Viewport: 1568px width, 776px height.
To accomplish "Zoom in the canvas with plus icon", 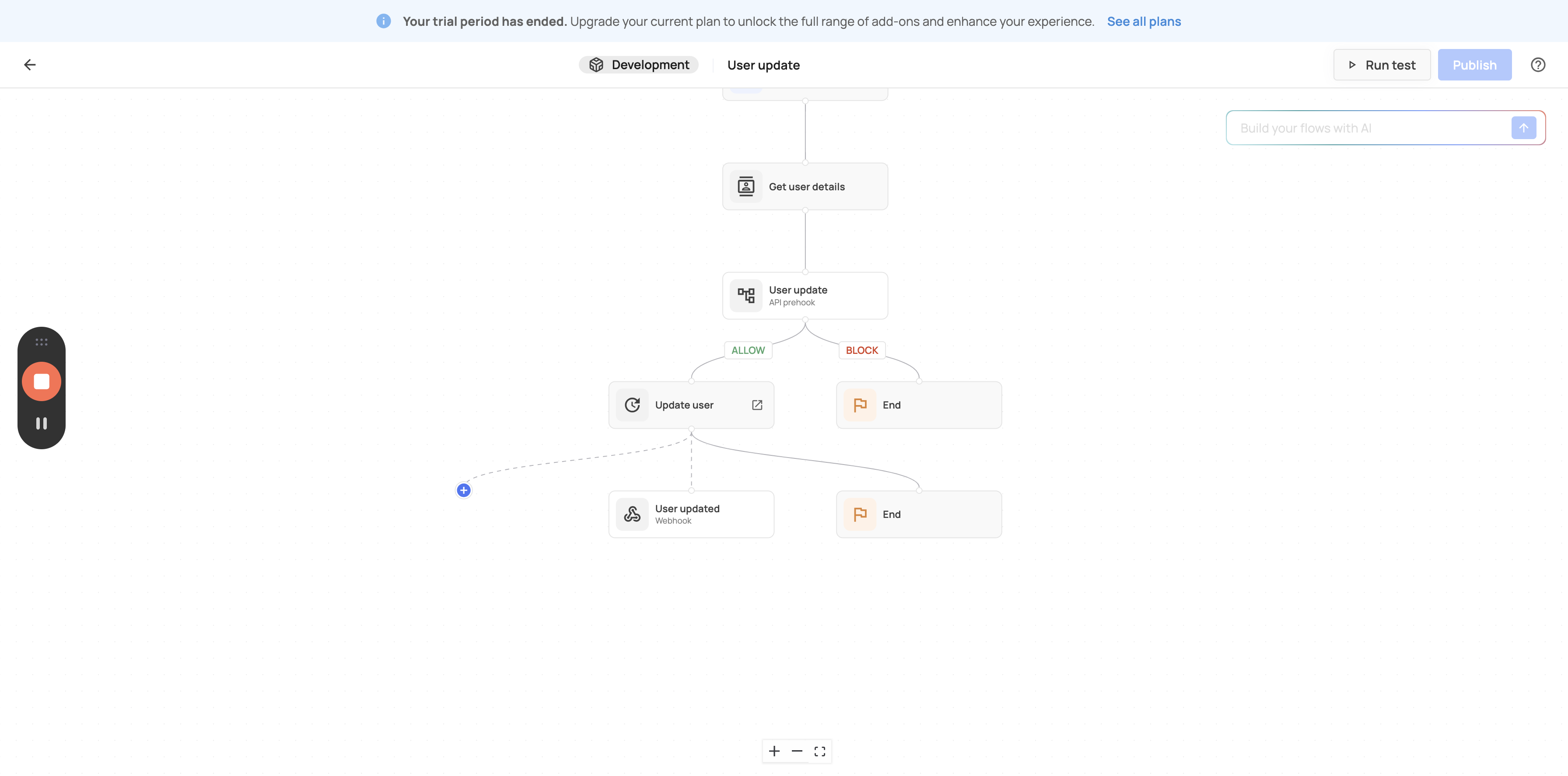I will coord(773,751).
